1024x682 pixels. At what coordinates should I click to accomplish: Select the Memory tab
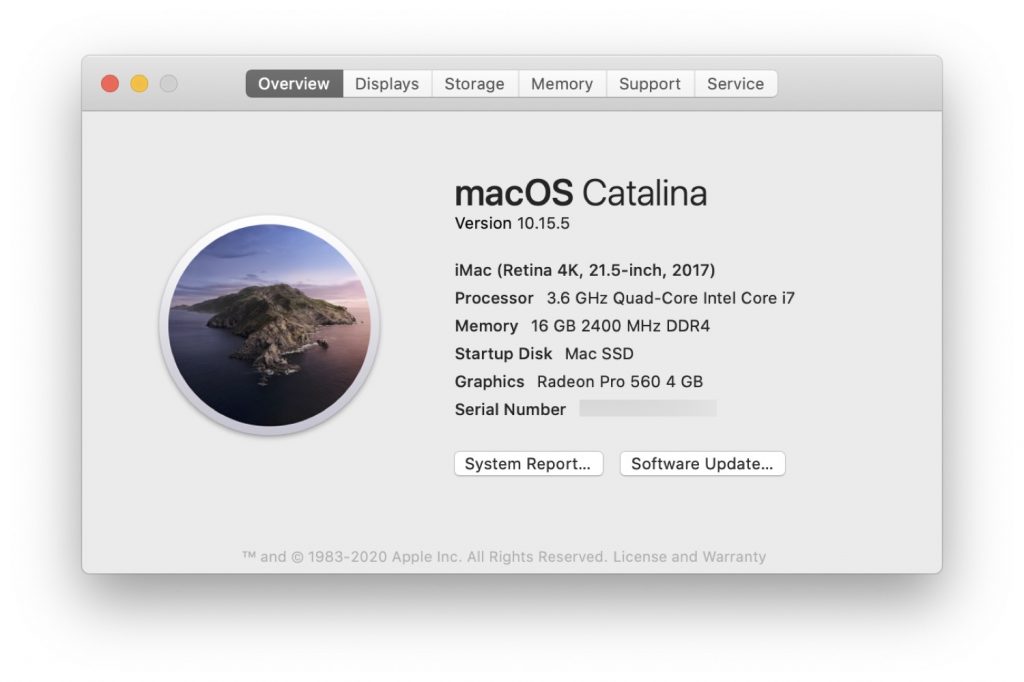click(562, 84)
